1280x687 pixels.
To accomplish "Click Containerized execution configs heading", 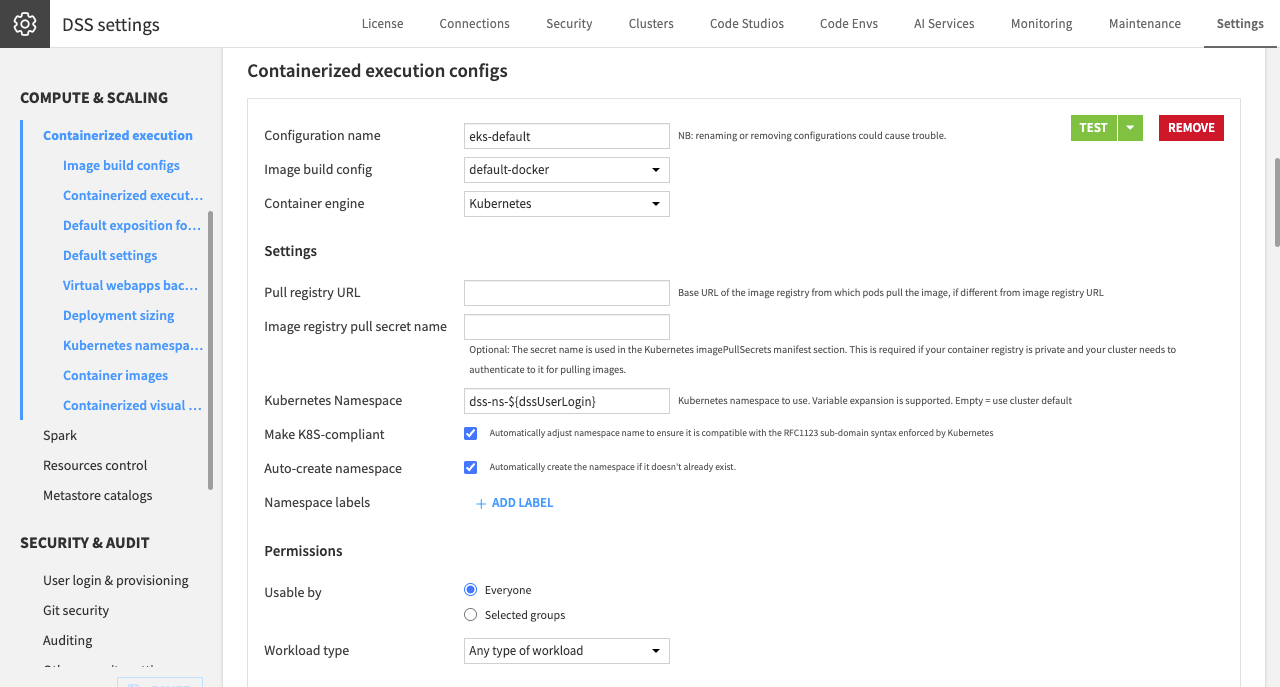I will click(377, 71).
